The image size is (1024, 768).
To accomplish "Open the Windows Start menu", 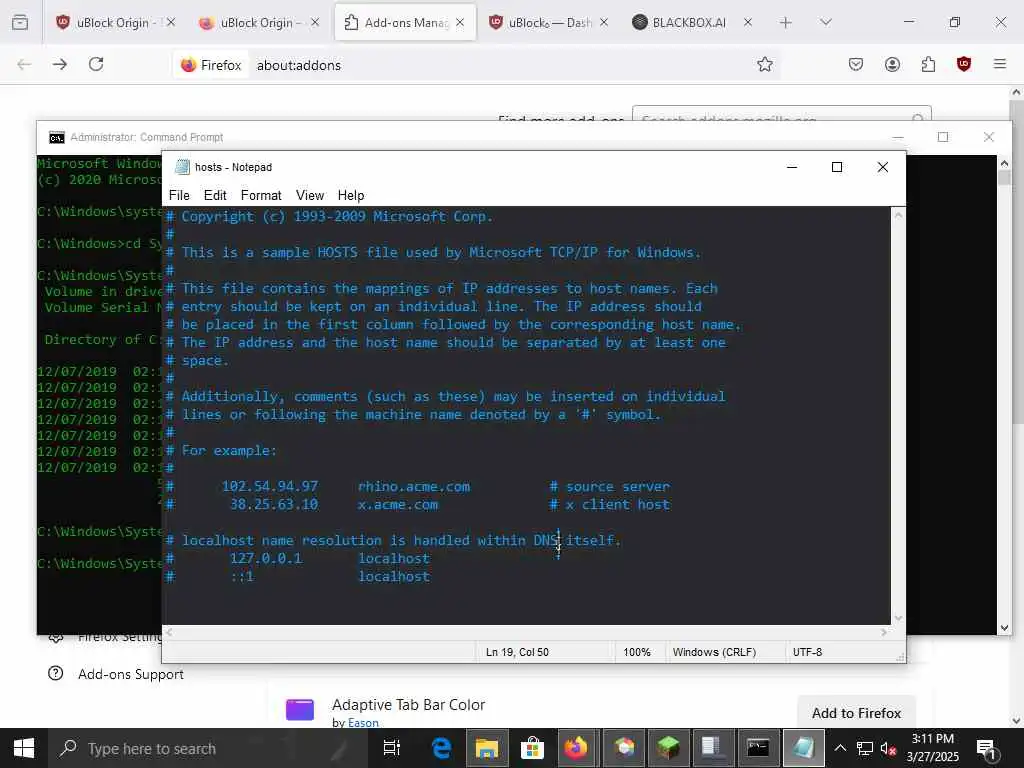I will pyautogui.click(x=24, y=748).
